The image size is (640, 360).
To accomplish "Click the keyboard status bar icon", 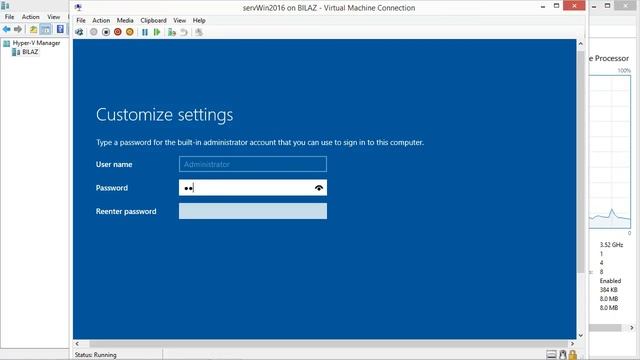I will [551, 355].
